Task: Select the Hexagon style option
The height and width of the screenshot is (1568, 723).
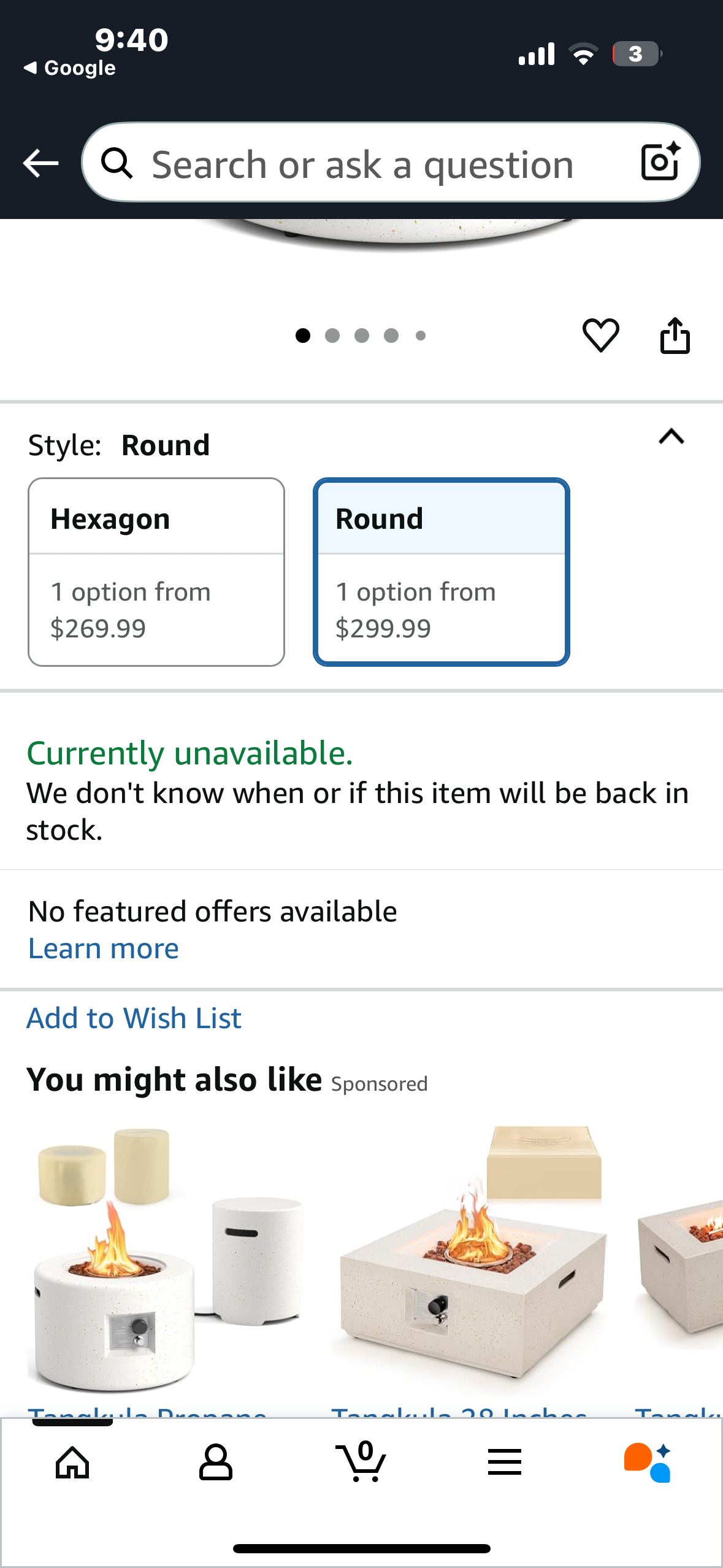Action: pos(156,572)
